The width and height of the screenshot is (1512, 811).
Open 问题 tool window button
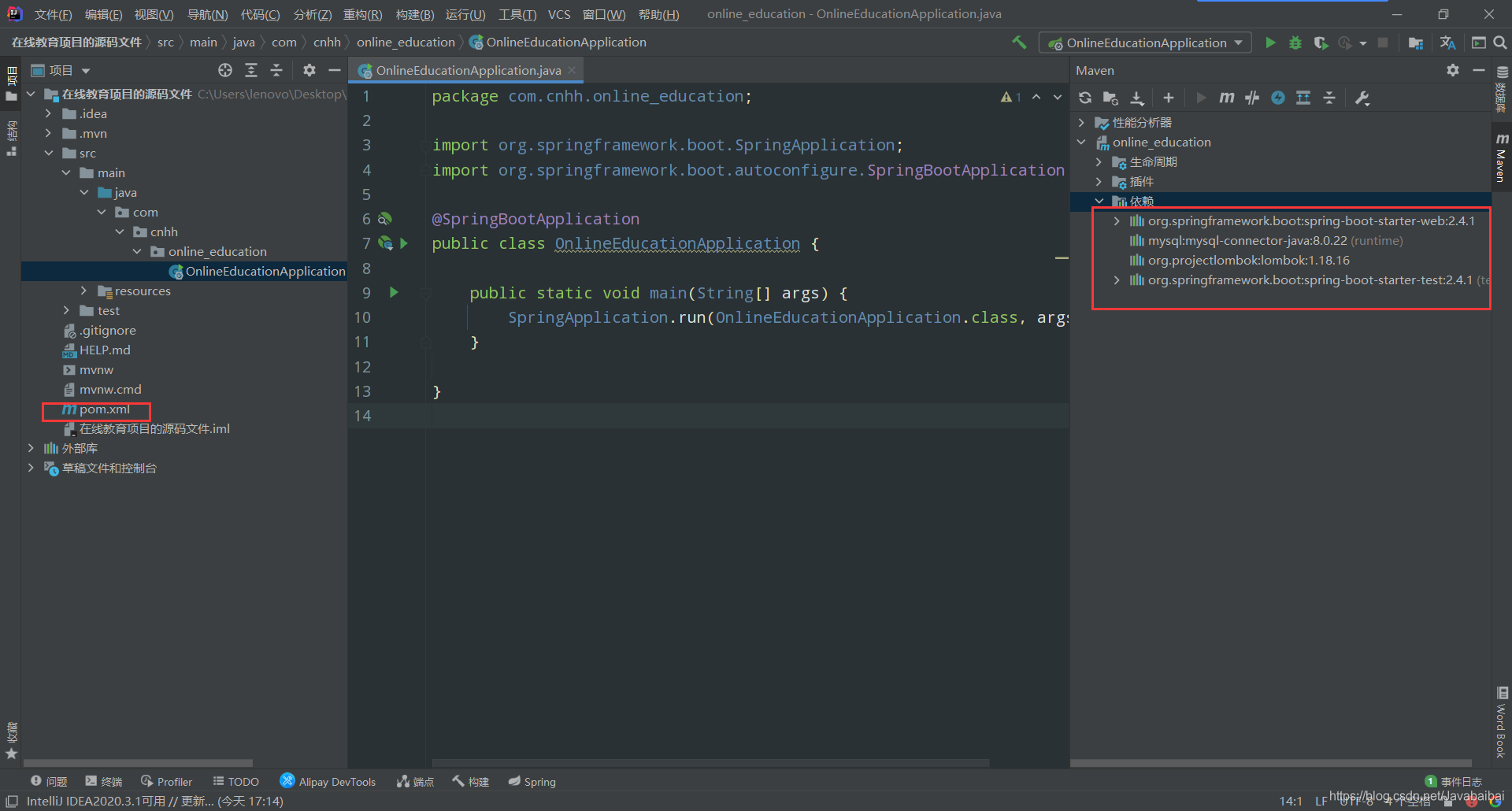tap(49, 781)
